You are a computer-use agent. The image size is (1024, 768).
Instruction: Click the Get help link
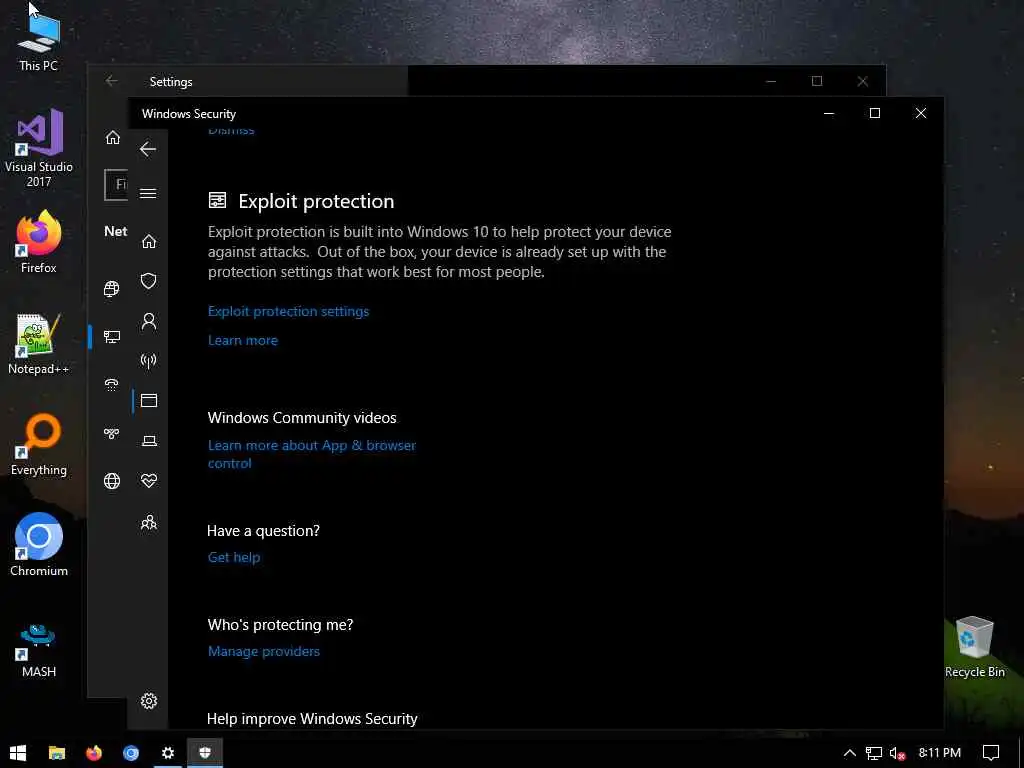click(x=234, y=557)
